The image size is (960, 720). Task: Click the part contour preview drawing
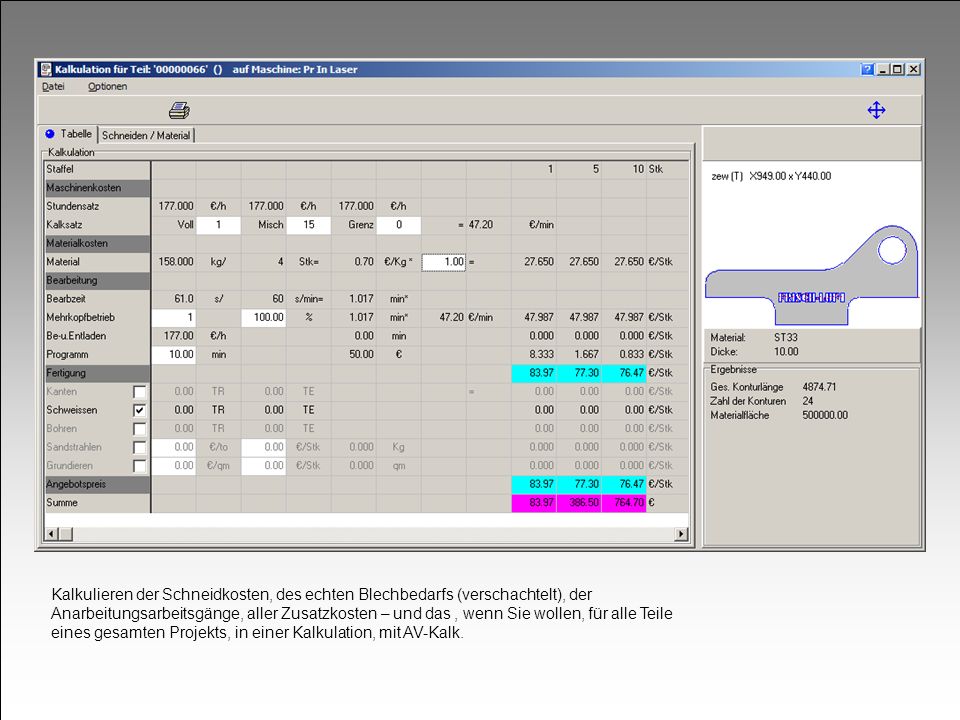812,274
